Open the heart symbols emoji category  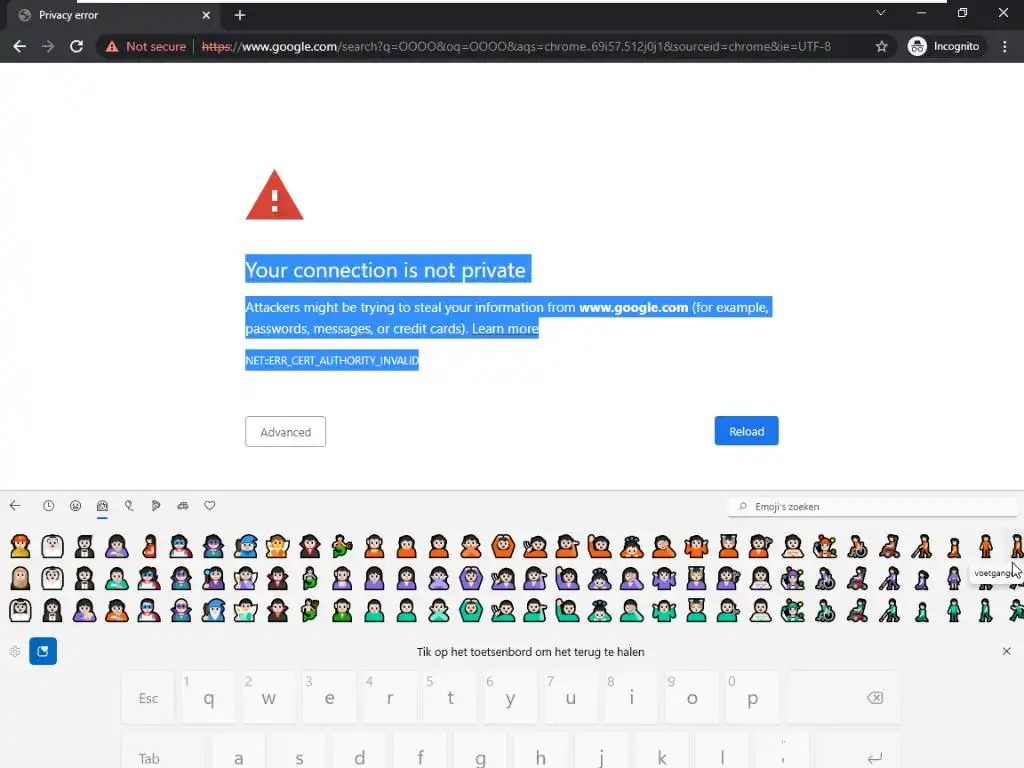[210, 505]
